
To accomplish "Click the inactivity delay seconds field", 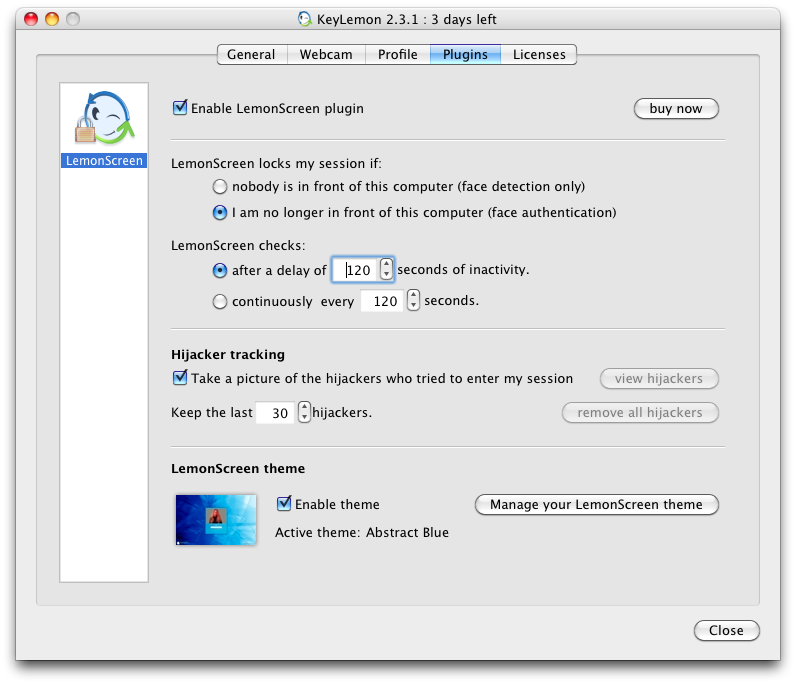I will [355, 270].
